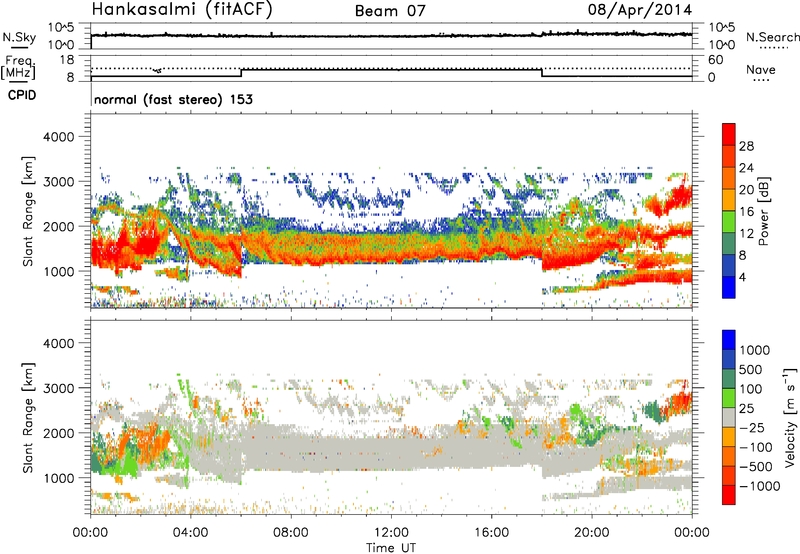Select the Freq. [MHz] axis label
The height and width of the screenshot is (554, 800).
pyautogui.click(x=19, y=67)
